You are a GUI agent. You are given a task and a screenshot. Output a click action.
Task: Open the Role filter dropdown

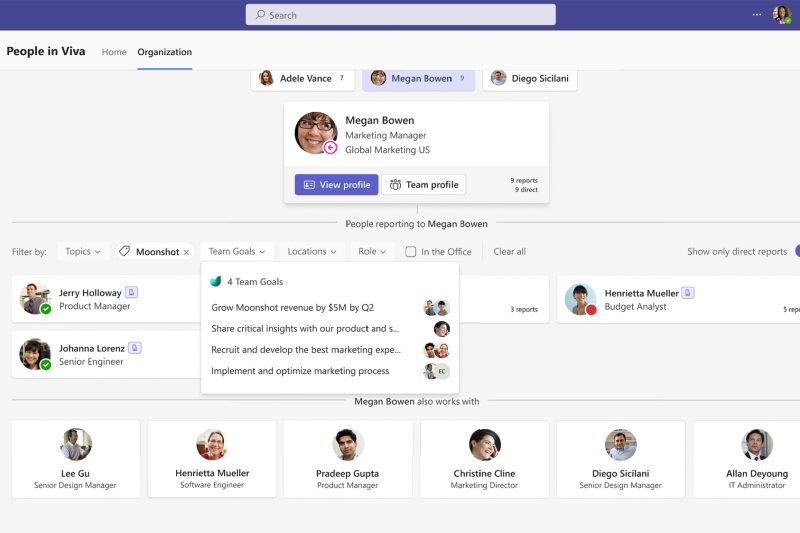pos(372,251)
